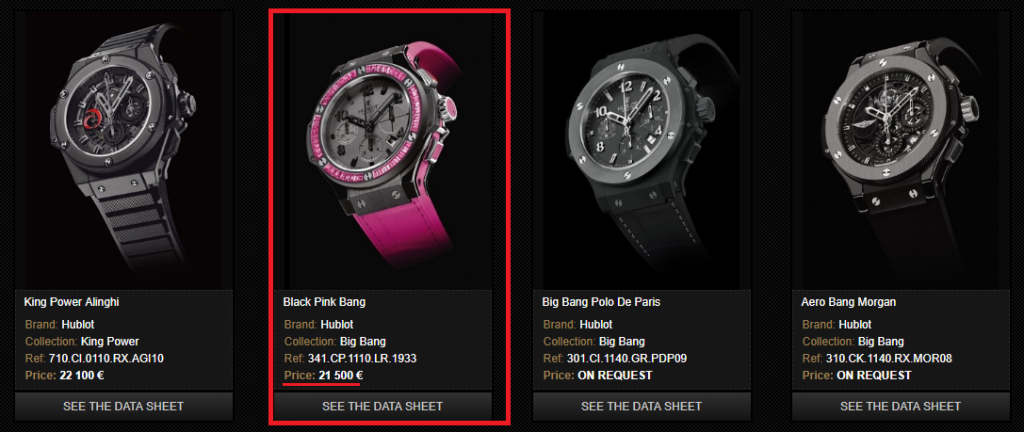1024x432 pixels.
Task: Click King Power collection name
Action: tap(110, 341)
